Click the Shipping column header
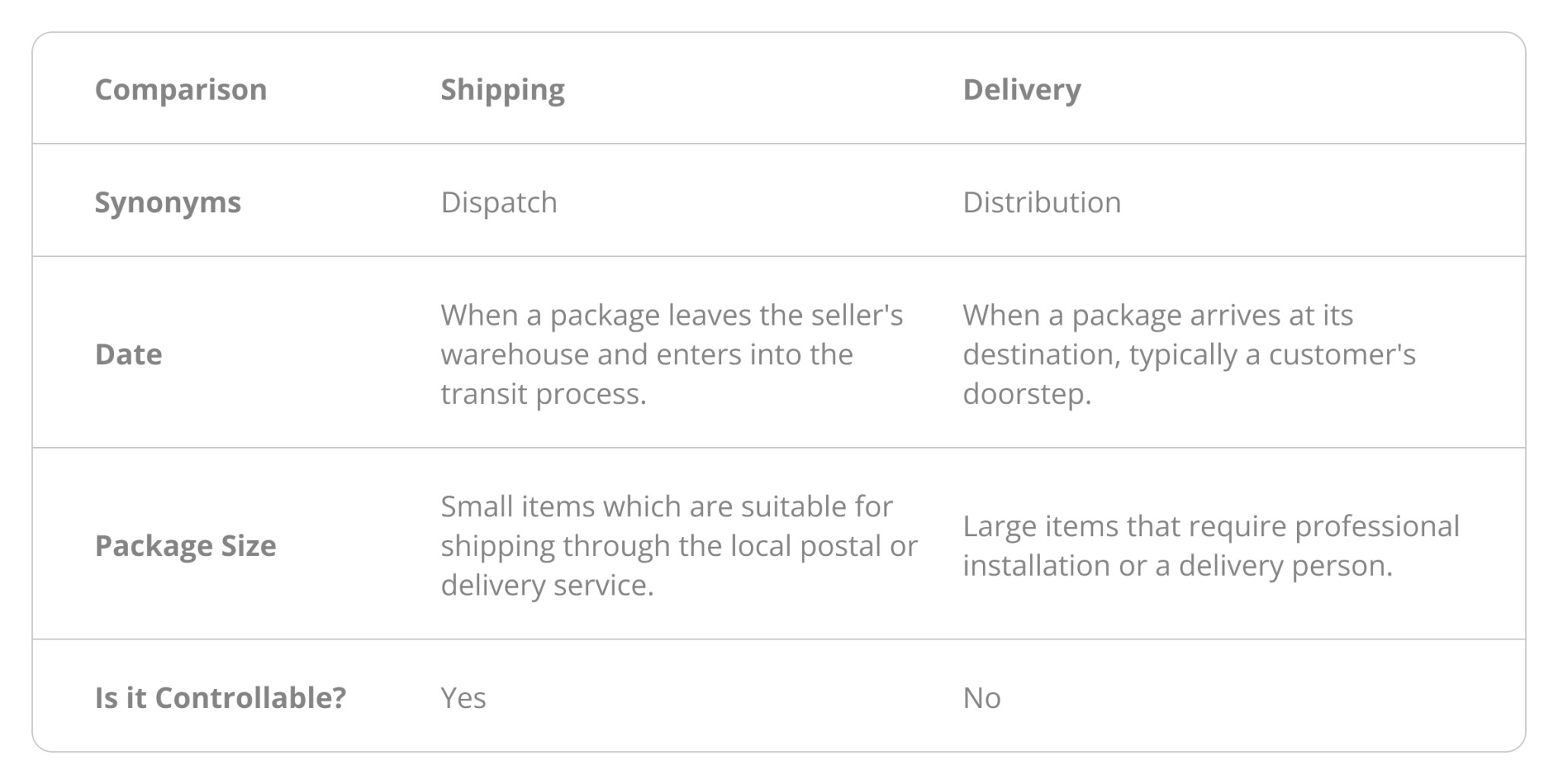 tap(502, 90)
